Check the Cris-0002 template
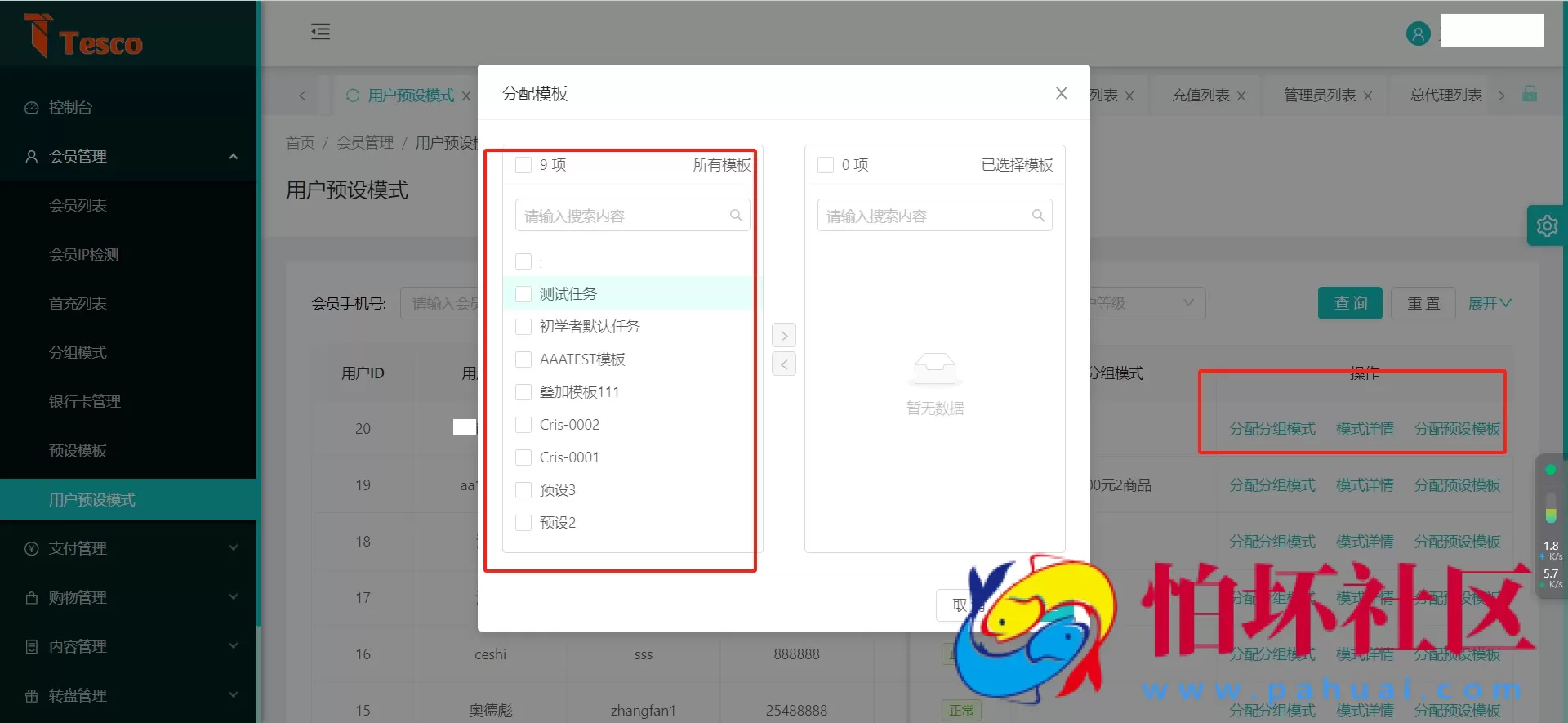Image resolution: width=1568 pixels, height=723 pixels. pyautogui.click(x=523, y=425)
